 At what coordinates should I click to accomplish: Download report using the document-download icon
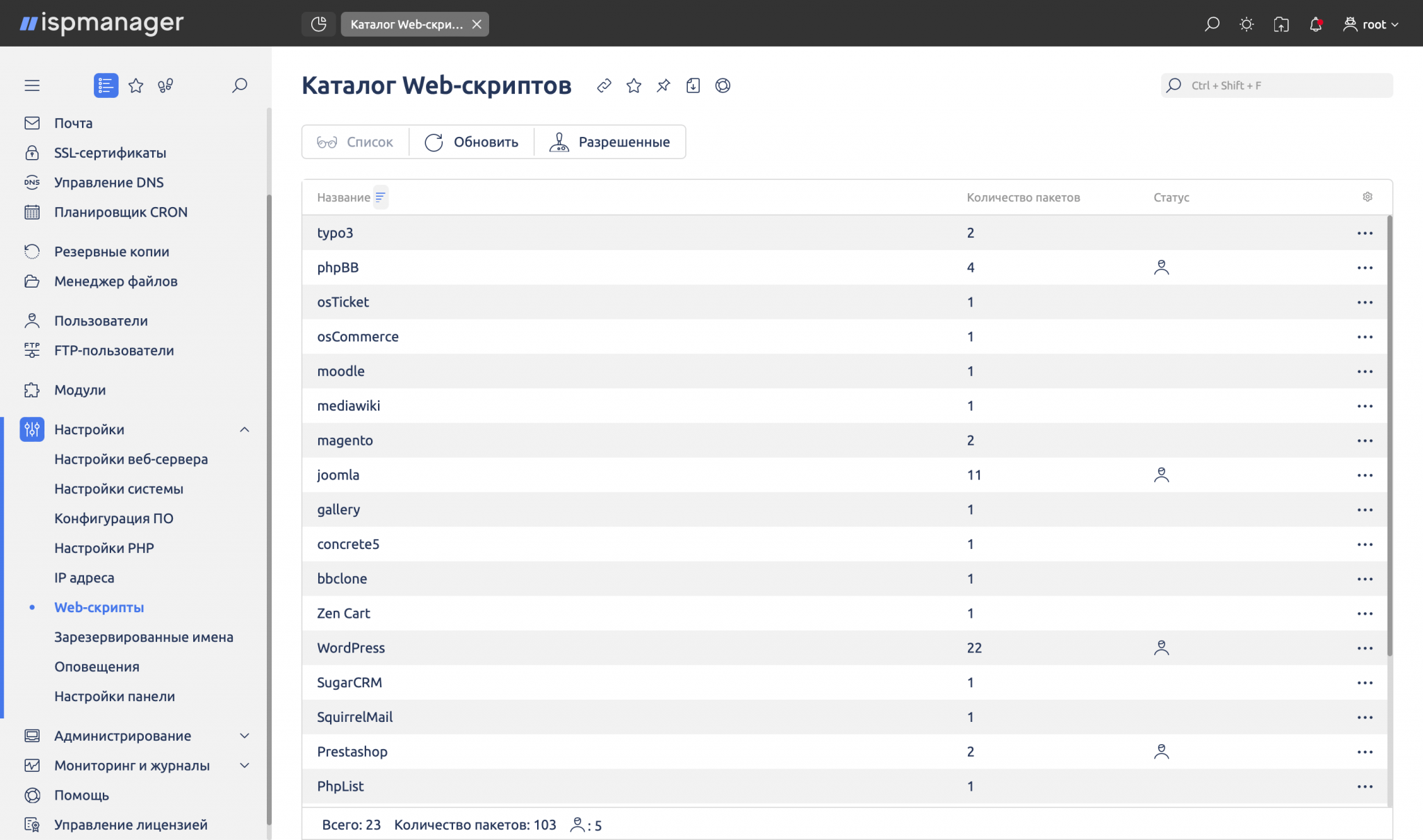693,85
